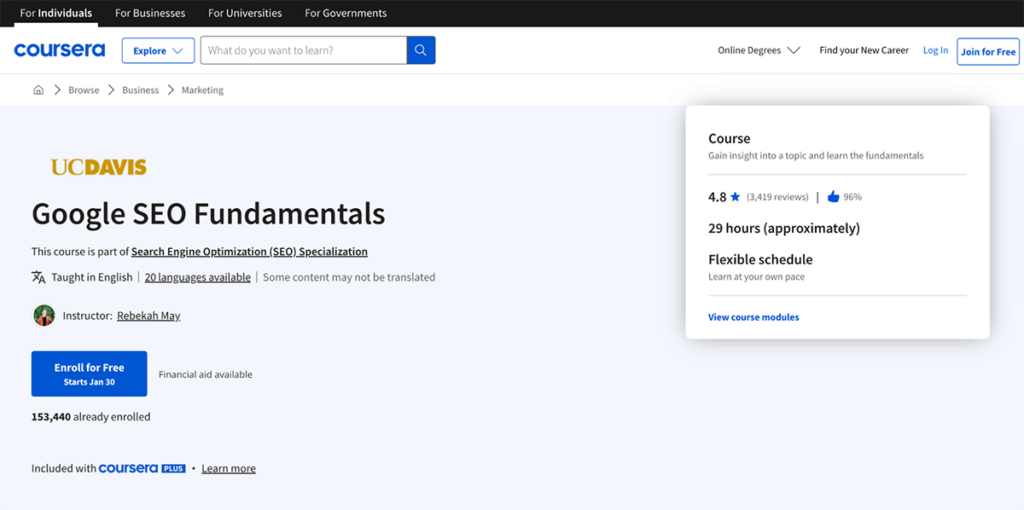Click the translate language icon
The height and width of the screenshot is (510, 1024).
click(x=39, y=277)
